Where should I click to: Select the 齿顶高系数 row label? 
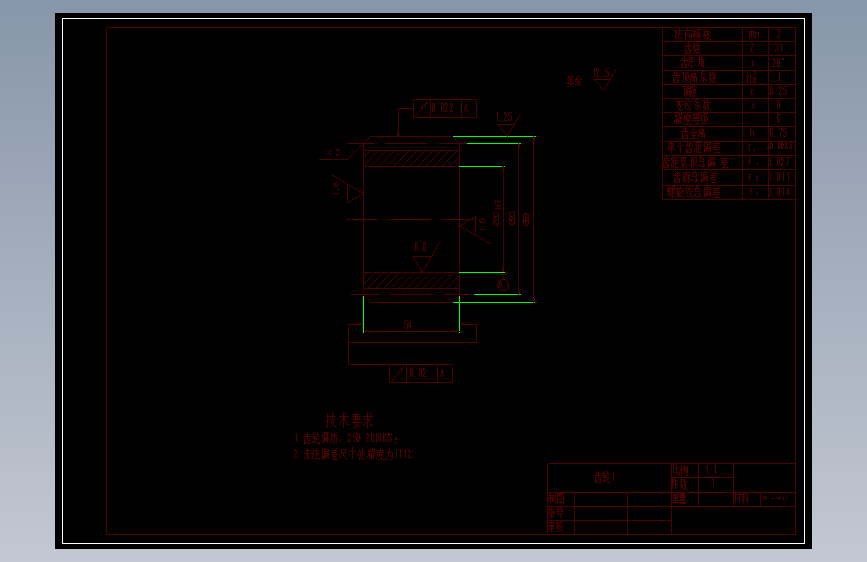point(694,77)
